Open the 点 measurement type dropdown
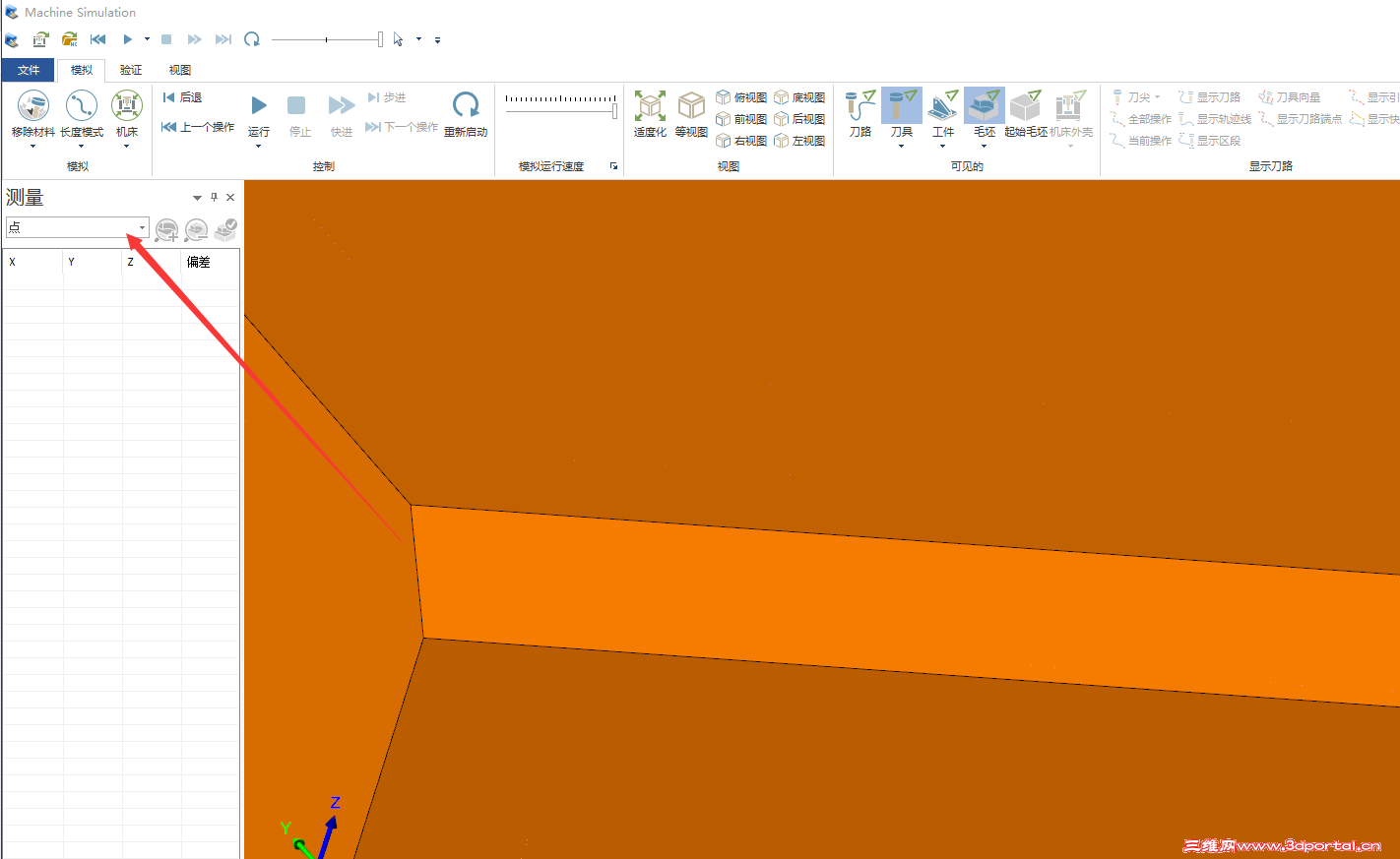This screenshot has height=859, width=1400. coord(142,227)
